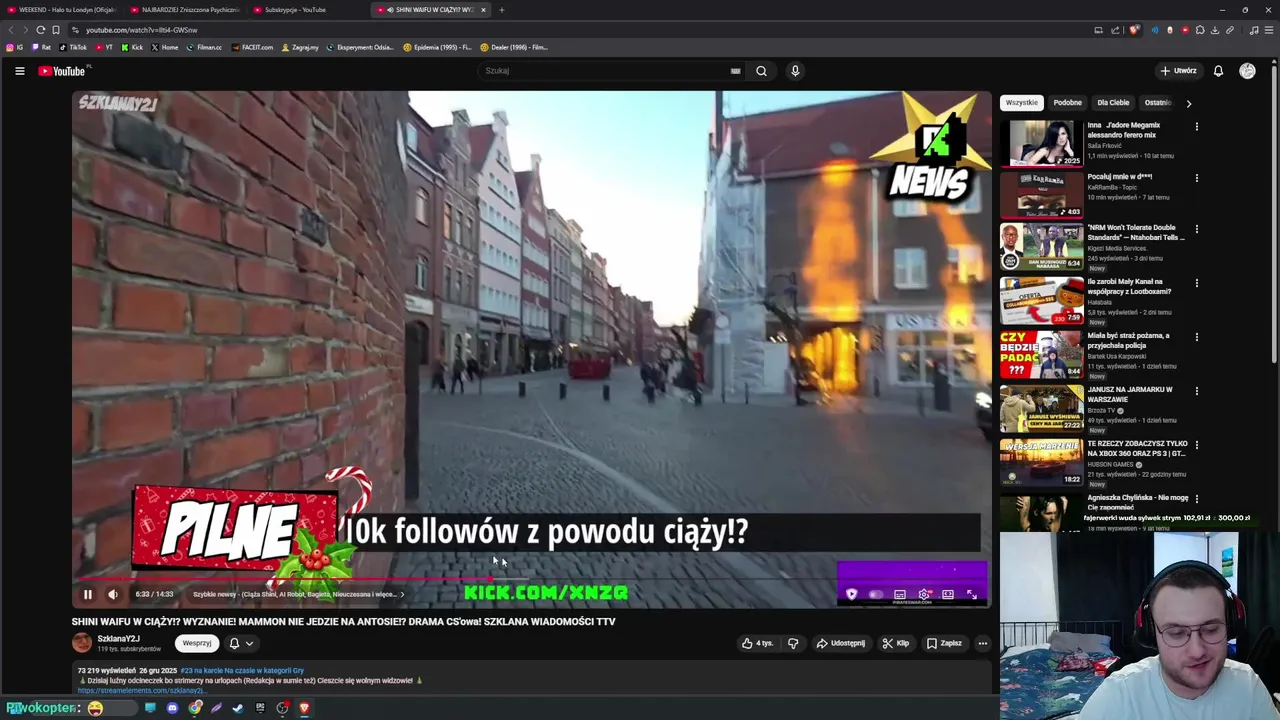This screenshot has height=720, width=1280.
Task: Expand the chapter title 'Szybkie newsy' chevron
Action: point(402,594)
